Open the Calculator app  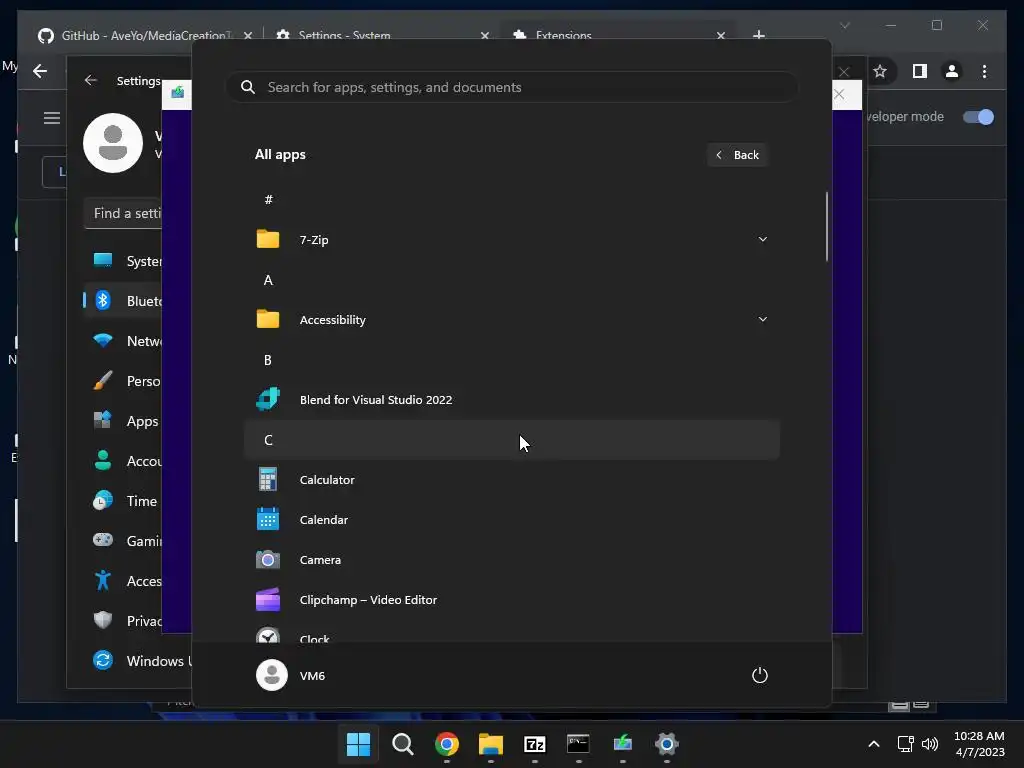[x=511, y=479]
